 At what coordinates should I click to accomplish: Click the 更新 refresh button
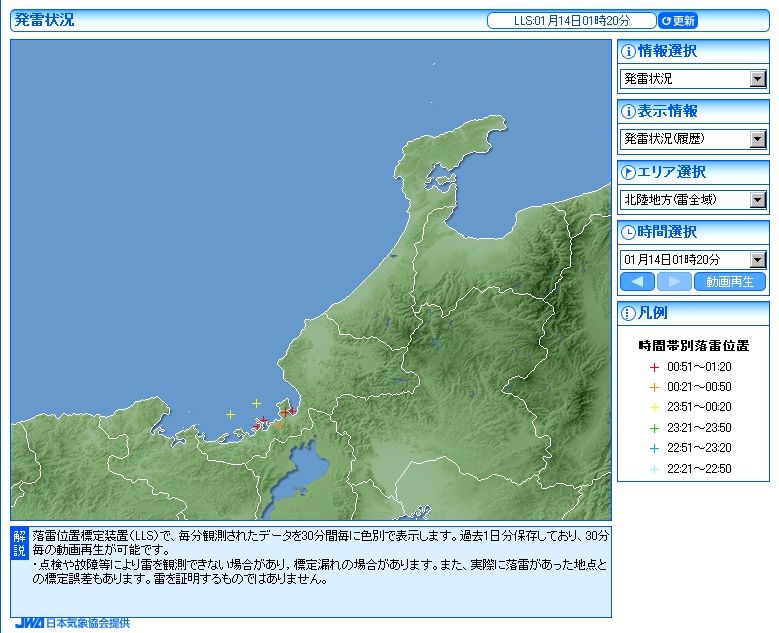(678, 20)
